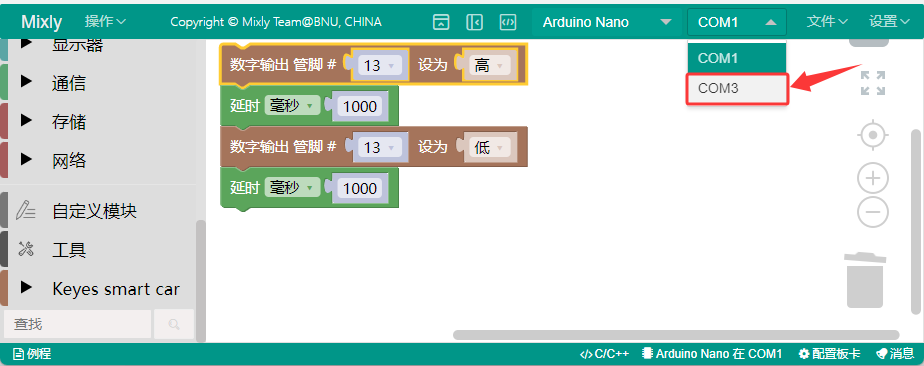Select COM3 in port list
Image resolution: width=924 pixels, height=366 pixels.
[737, 89]
